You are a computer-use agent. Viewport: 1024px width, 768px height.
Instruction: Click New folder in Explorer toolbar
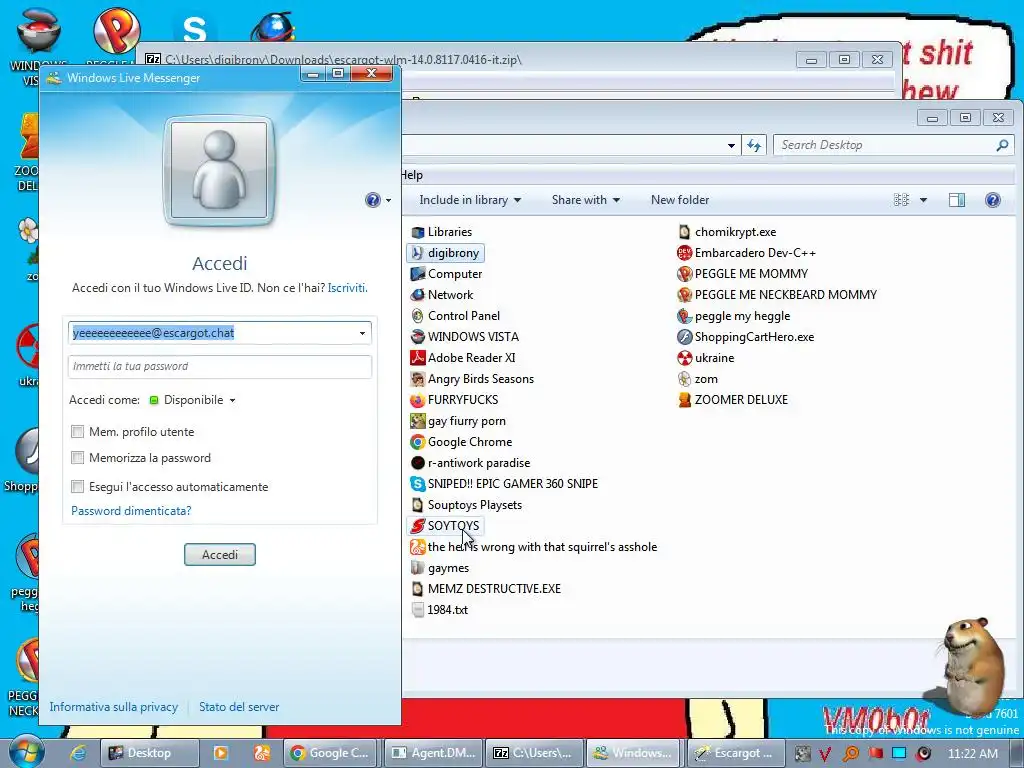680,200
